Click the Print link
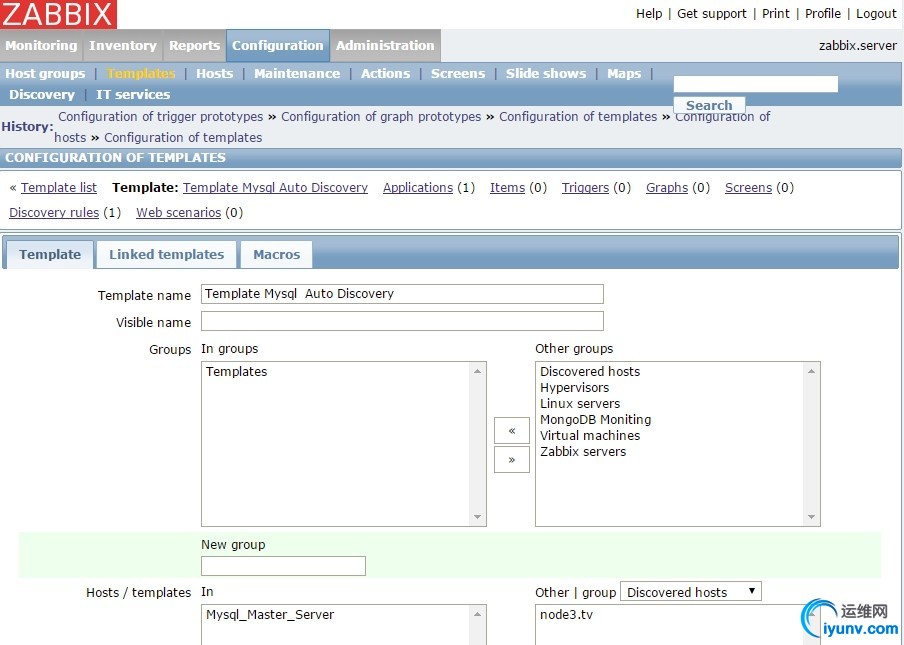Viewport: 904px width, 645px height. (x=775, y=14)
